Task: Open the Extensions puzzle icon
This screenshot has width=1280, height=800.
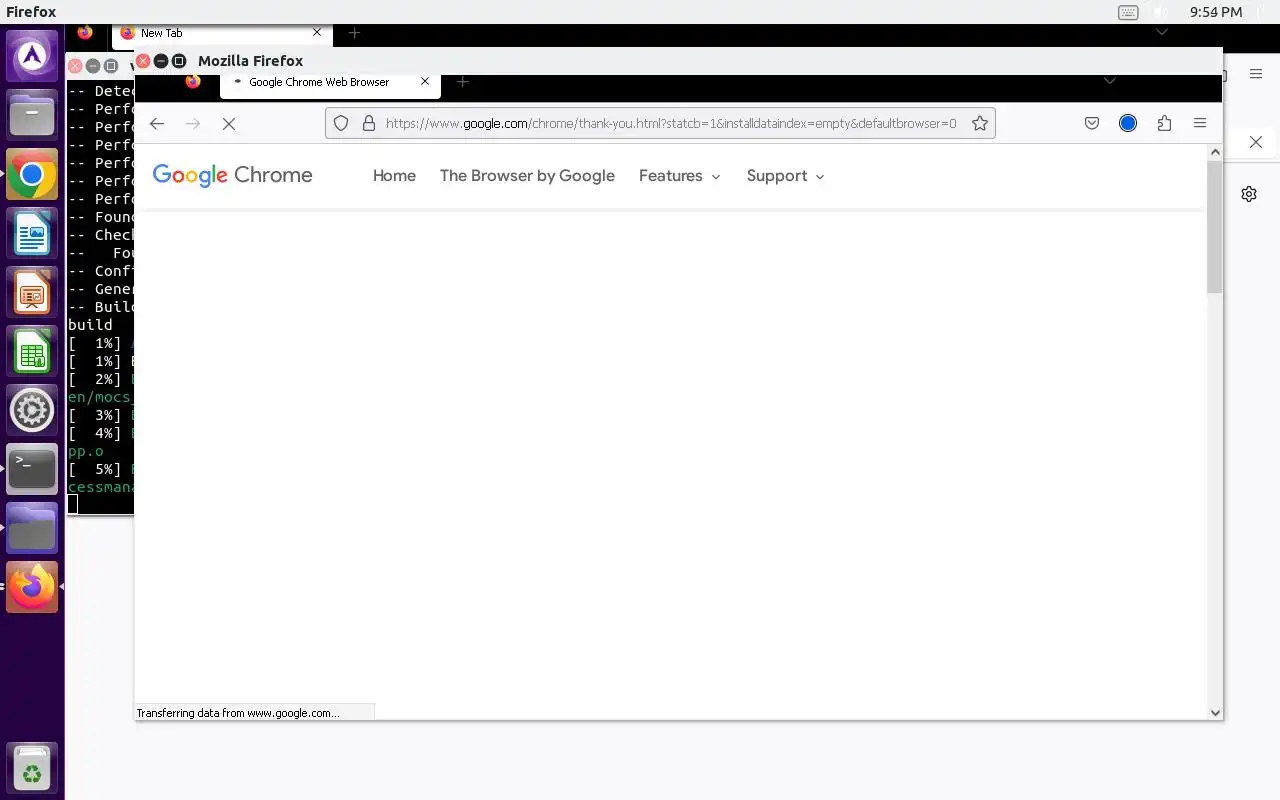Action: click(x=1164, y=123)
